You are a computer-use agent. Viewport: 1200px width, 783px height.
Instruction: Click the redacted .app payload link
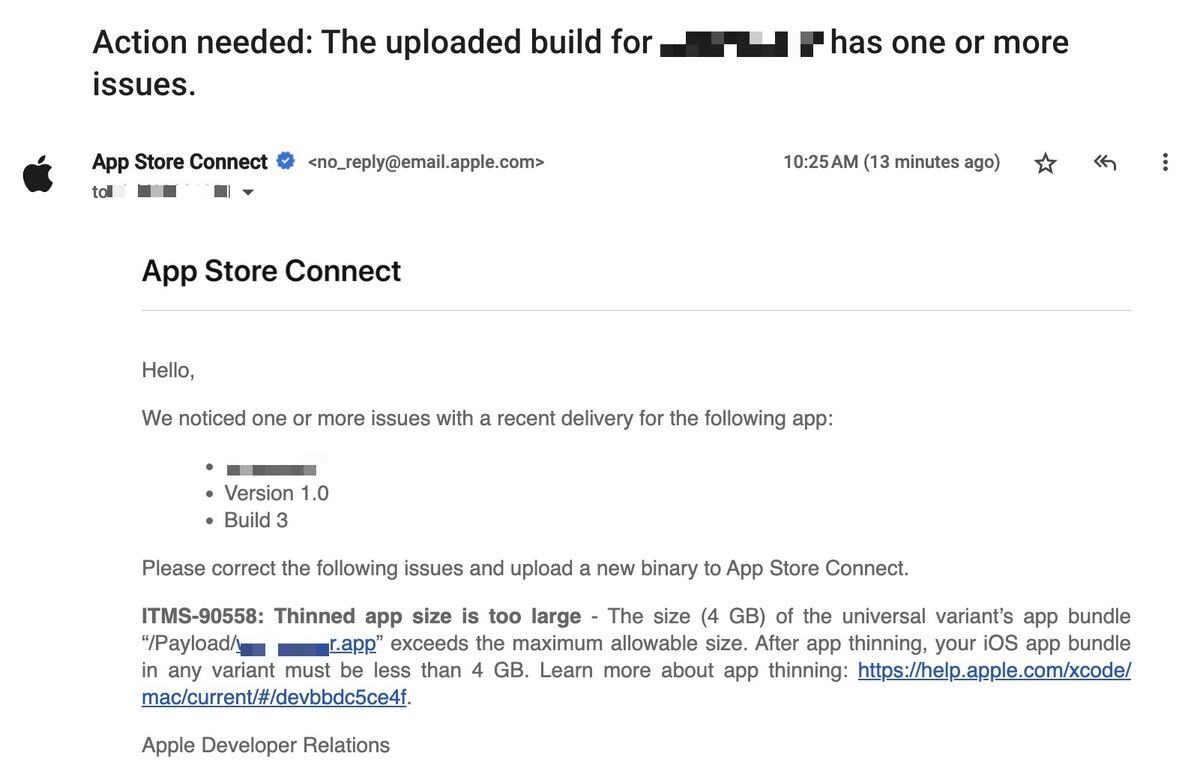[307, 643]
